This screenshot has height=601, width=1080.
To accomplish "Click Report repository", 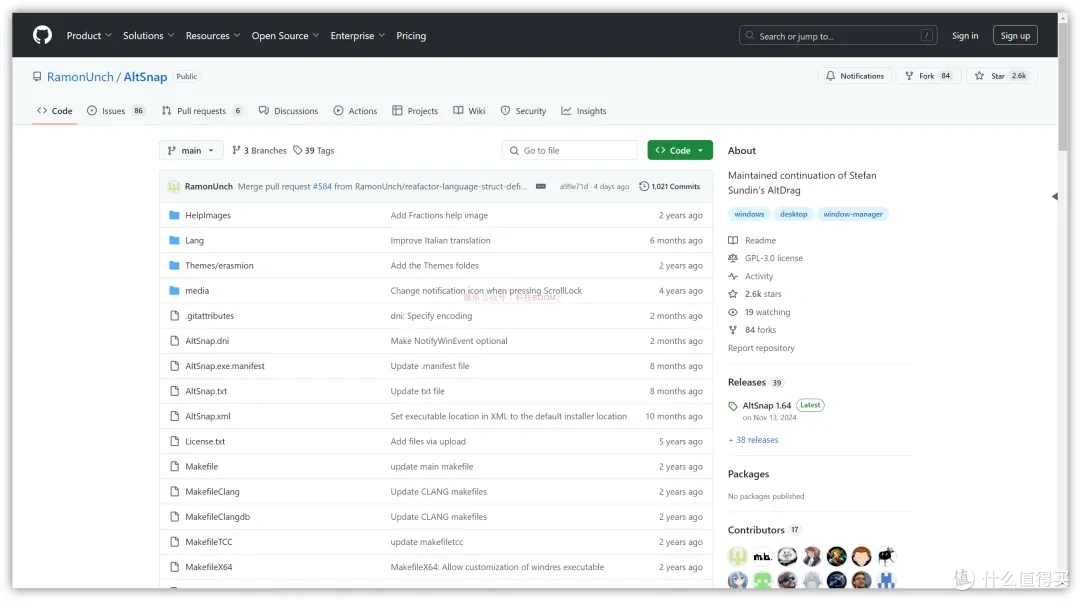I will 761,348.
